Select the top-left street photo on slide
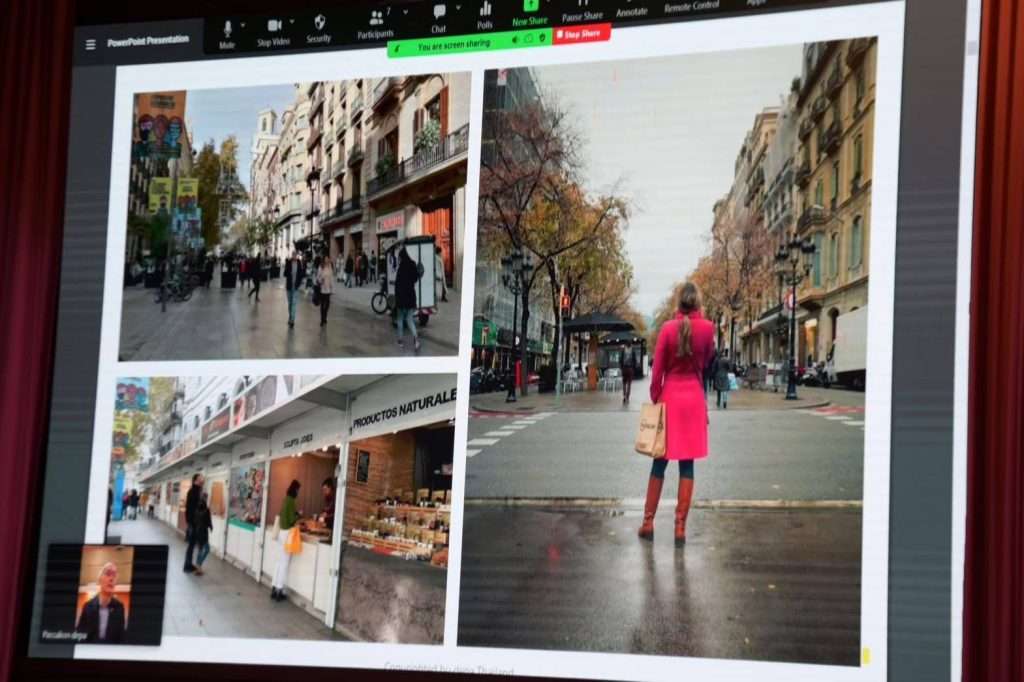 pos(294,216)
